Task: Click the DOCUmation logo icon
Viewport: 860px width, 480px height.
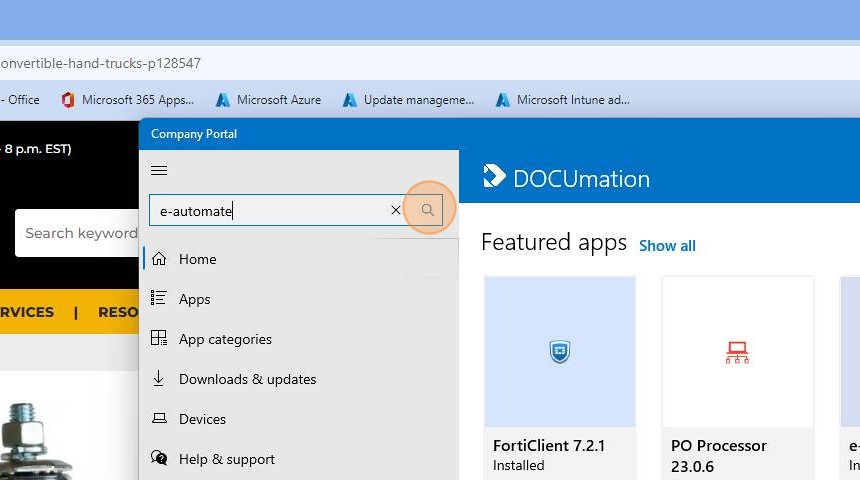Action: click(494, 176)
